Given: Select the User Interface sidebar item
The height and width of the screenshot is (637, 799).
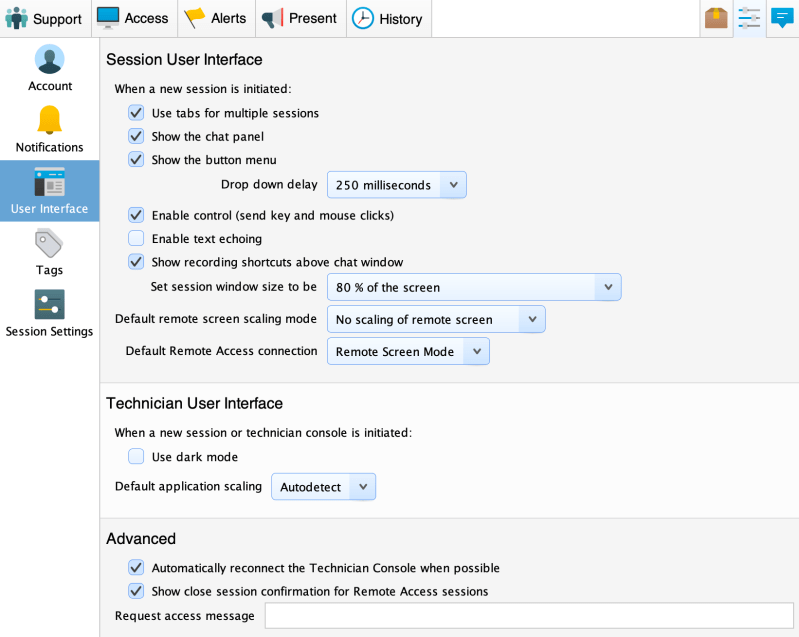Looking at the screenshot, I should (49, 191).
